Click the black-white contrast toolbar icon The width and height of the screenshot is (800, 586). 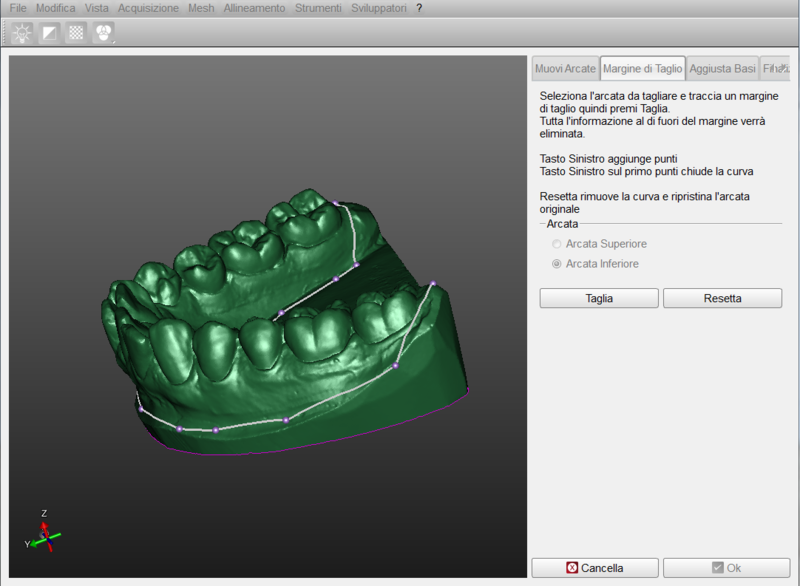[x=49, y=33]
